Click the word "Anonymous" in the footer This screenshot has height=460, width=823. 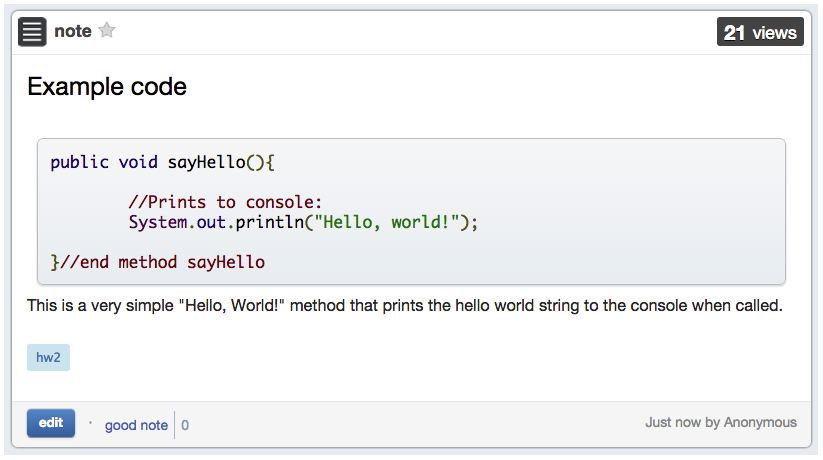click(x=760, y=422)
